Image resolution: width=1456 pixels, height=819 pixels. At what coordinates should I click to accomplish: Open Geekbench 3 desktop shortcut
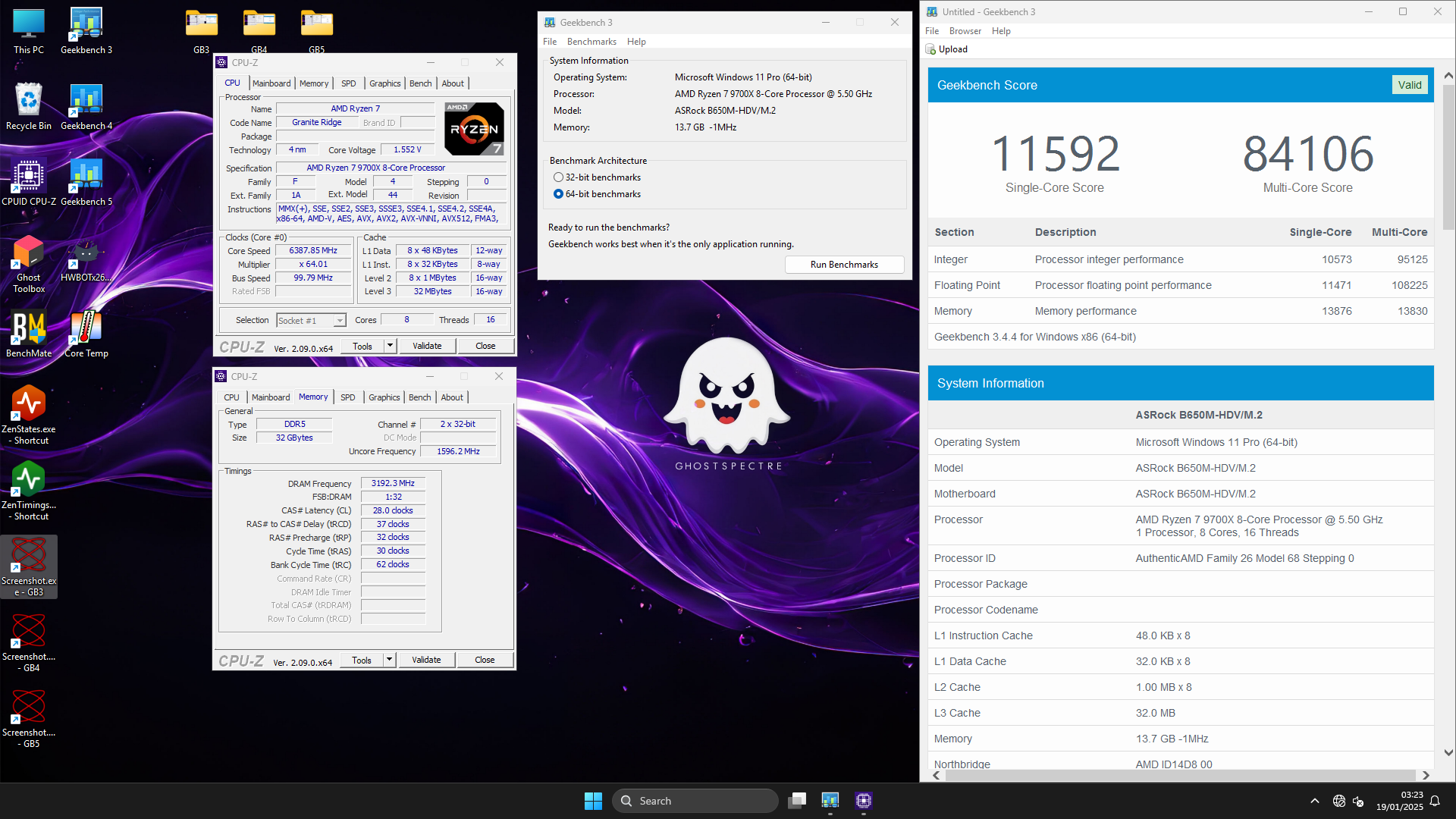tap(86, 31)
